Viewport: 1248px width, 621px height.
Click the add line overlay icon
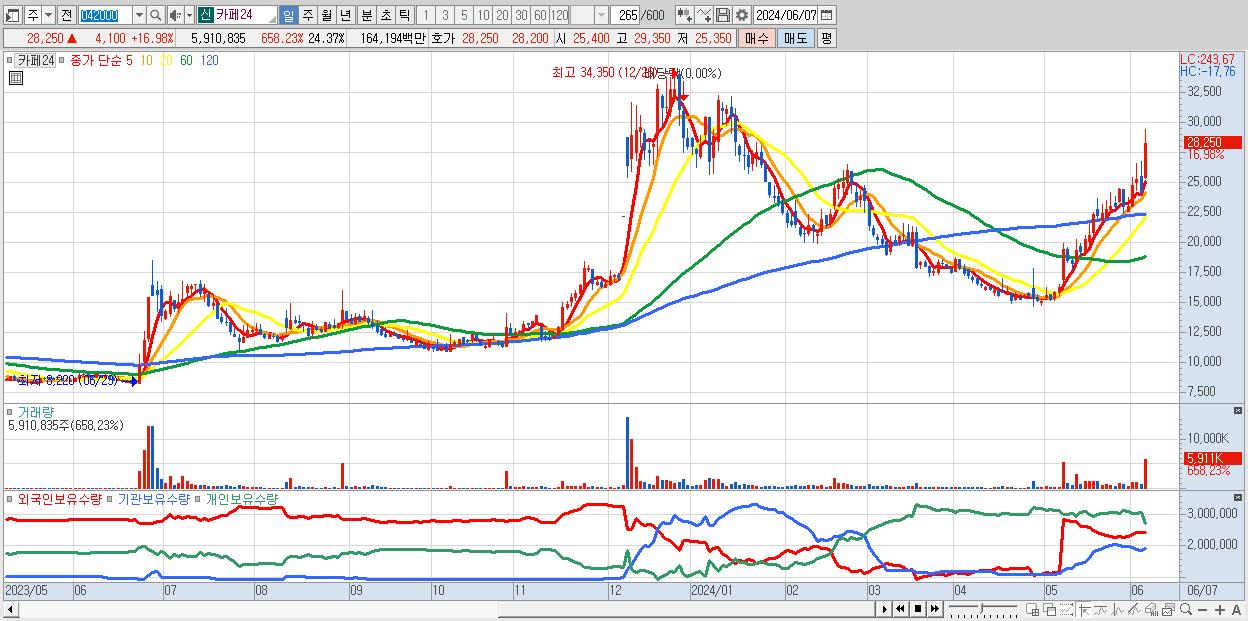(704, 15)
